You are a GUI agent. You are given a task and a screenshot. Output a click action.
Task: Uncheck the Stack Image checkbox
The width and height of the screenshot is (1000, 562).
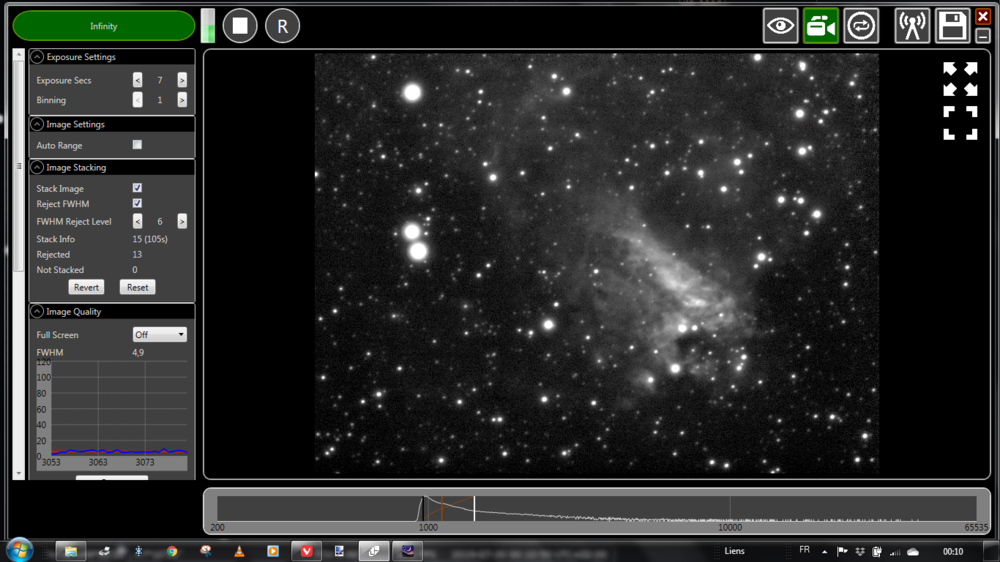(137, 188)
